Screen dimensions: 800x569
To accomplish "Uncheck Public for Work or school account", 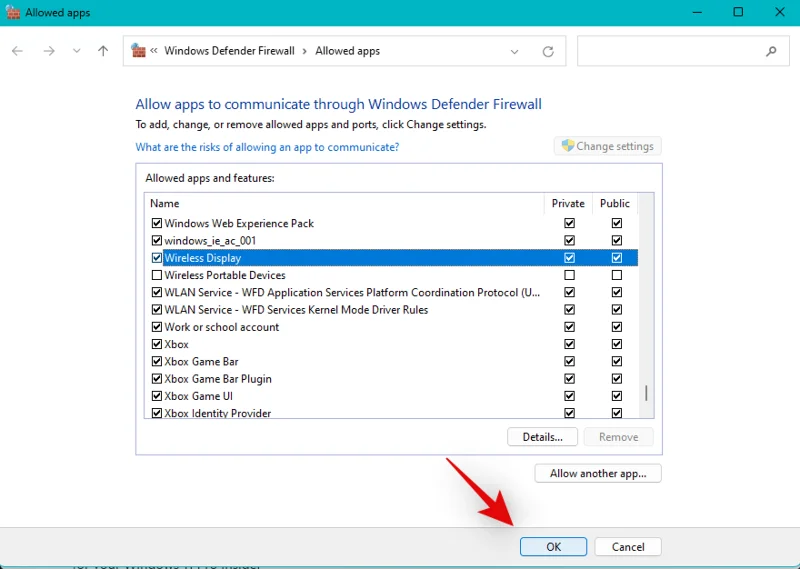I will (x=616, y=327).
